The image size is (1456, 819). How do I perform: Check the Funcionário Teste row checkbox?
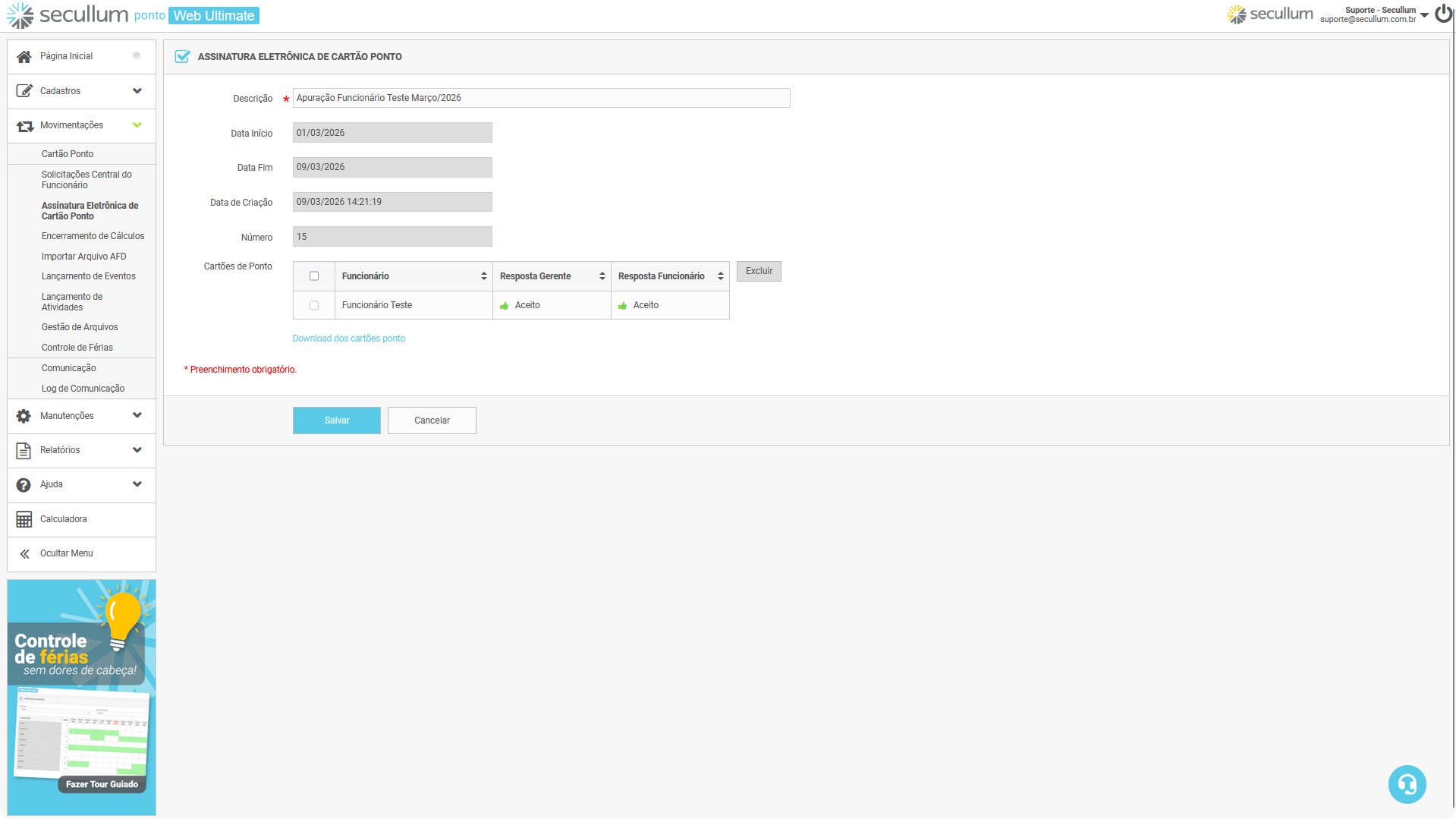point(314,306)
